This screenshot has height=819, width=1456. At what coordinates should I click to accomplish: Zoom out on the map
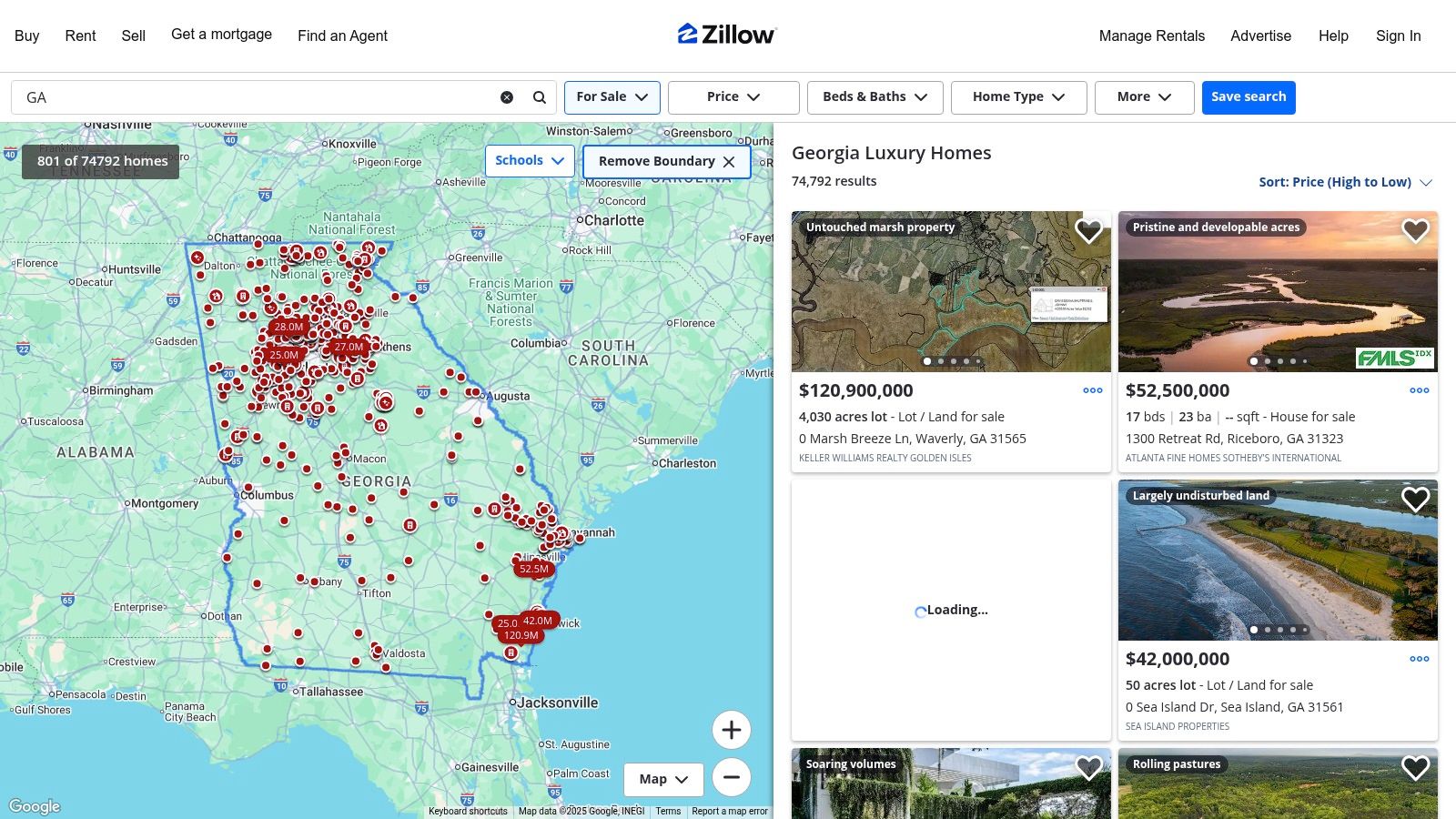pos(732,777)
